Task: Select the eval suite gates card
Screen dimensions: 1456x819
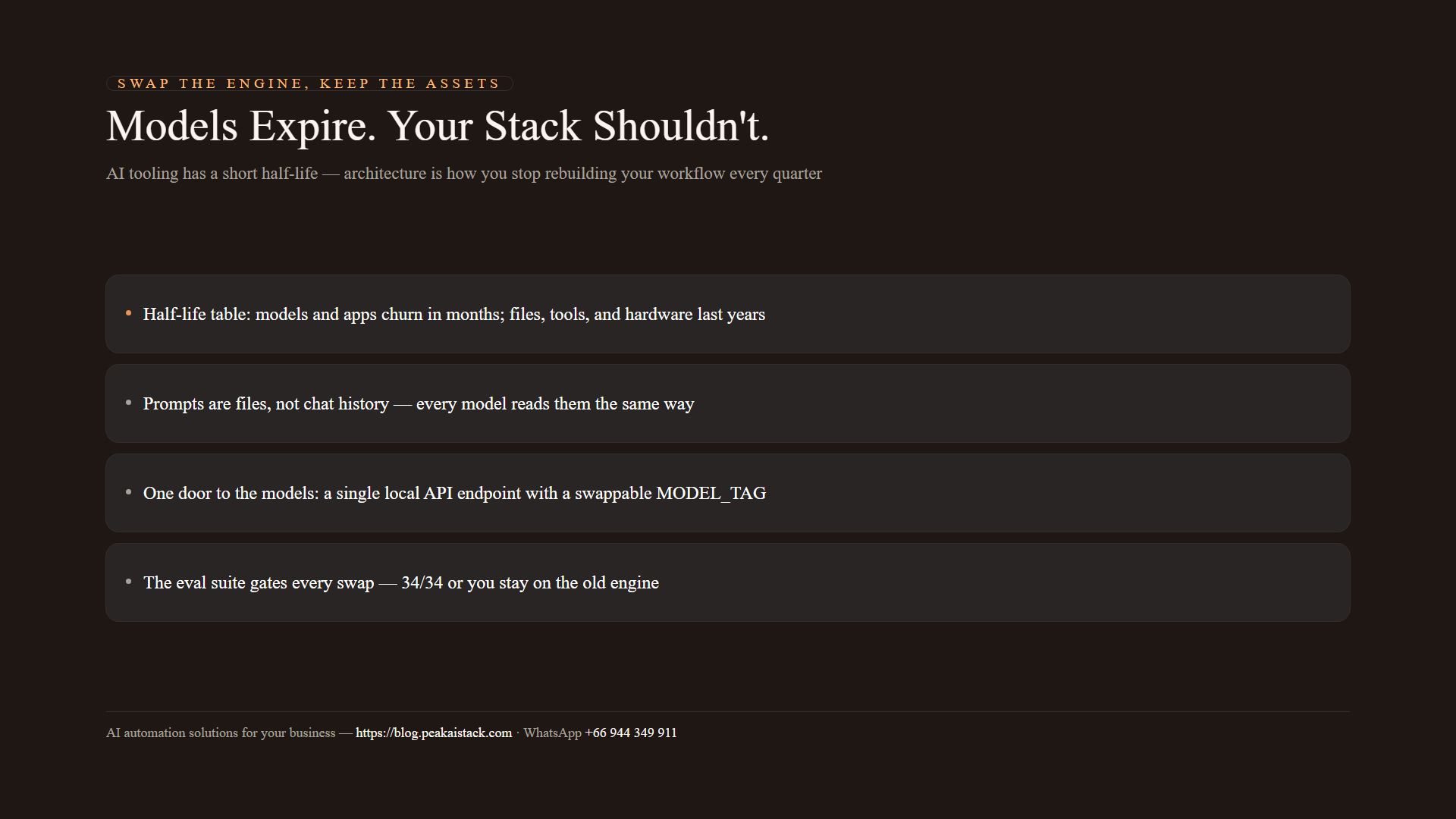Action: point(728,582)
